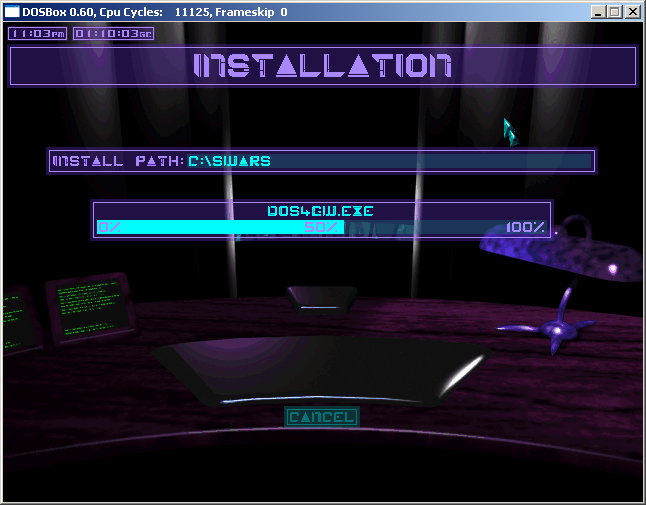Click the cyan arrow cursor graphic
Screen dimensions: 646x505
tap(509, 131)
